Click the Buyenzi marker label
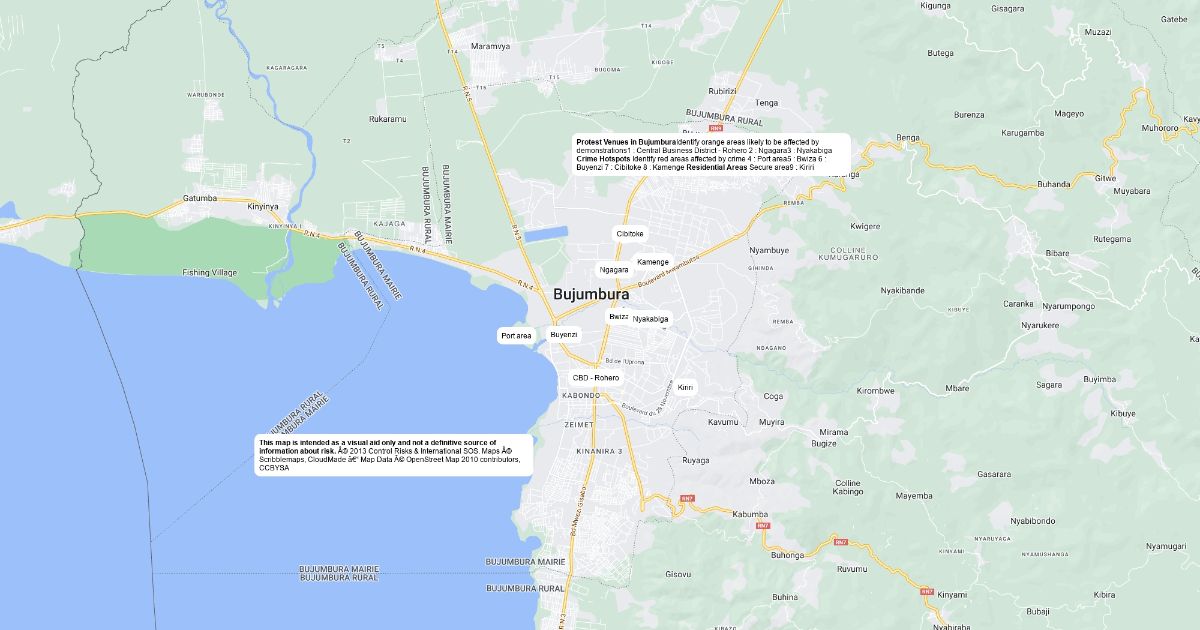1200x630 pixels. coord(564,334)
